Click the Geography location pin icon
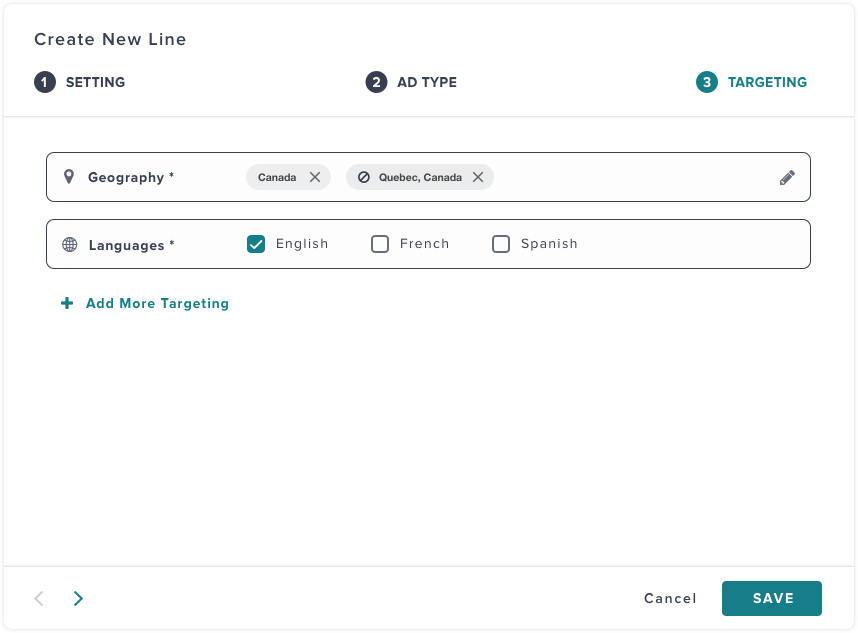 [x=69, y=177]
